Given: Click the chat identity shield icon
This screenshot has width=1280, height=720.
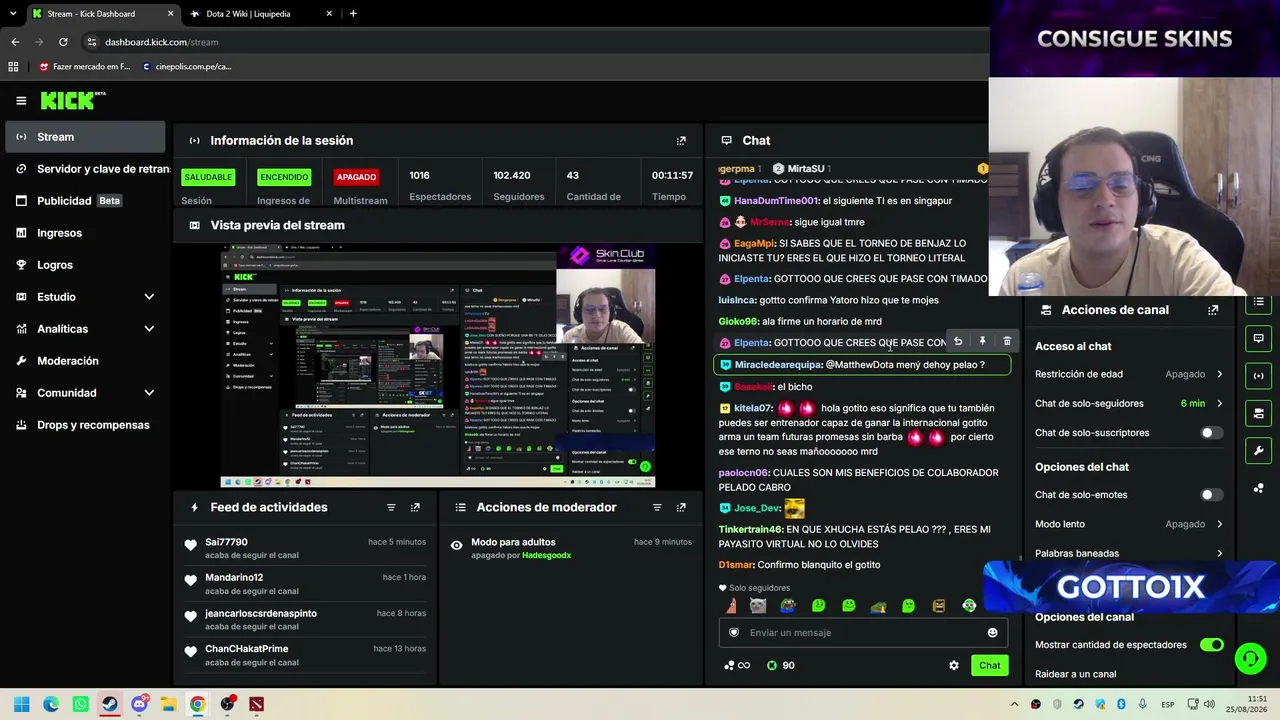Looking at the screenshot, I should [734, 632].
